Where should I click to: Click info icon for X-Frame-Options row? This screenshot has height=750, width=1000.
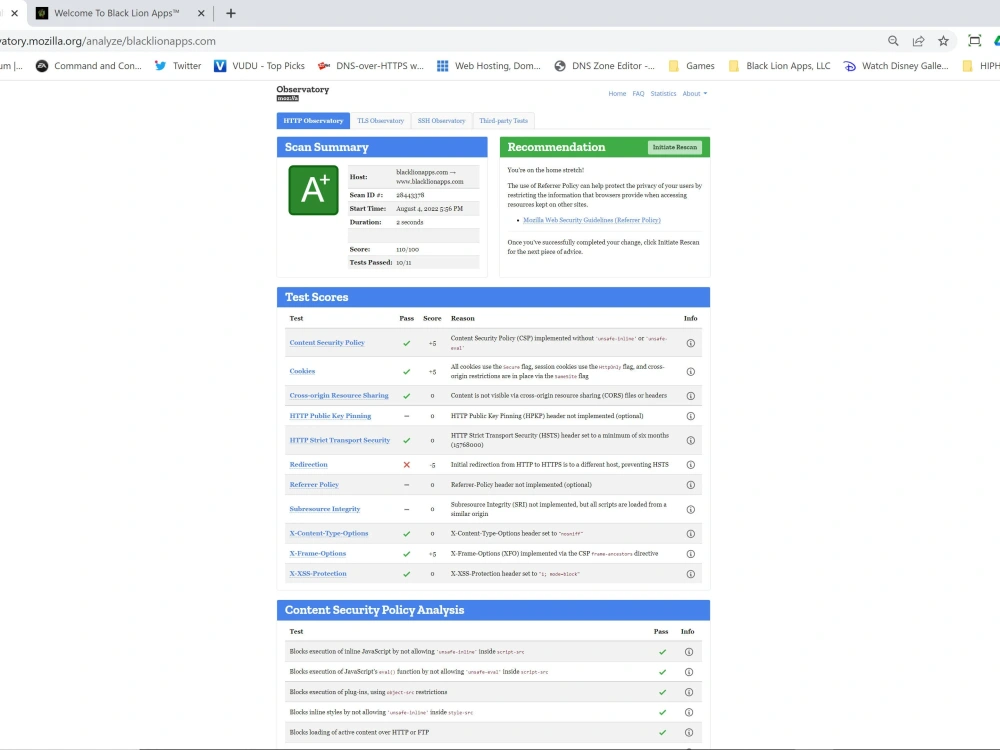[690, 554]
